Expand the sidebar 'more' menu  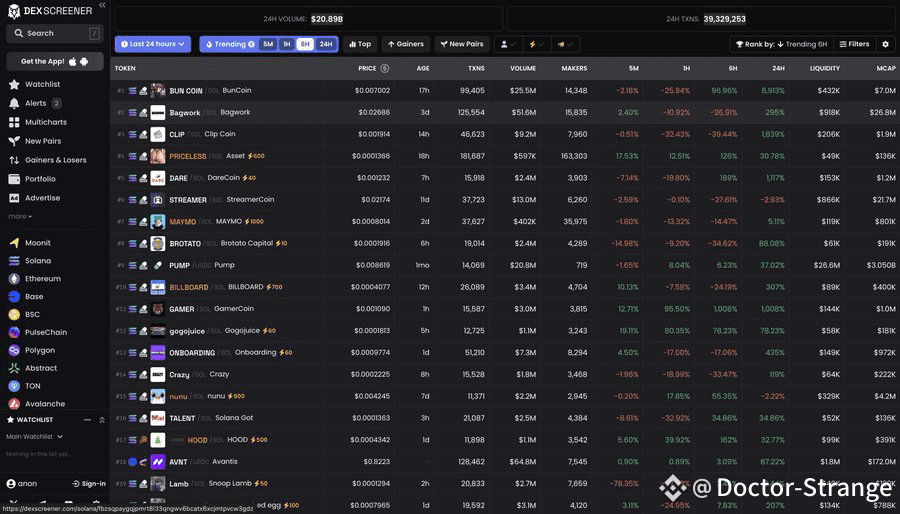[x=20, y=217]
